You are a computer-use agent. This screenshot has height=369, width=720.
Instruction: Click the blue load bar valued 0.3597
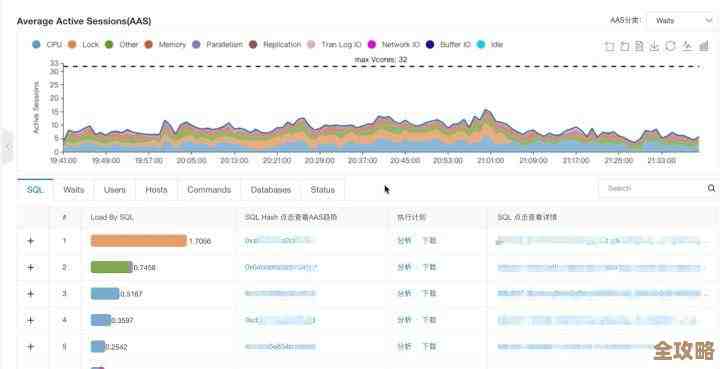tap(101, 320)
